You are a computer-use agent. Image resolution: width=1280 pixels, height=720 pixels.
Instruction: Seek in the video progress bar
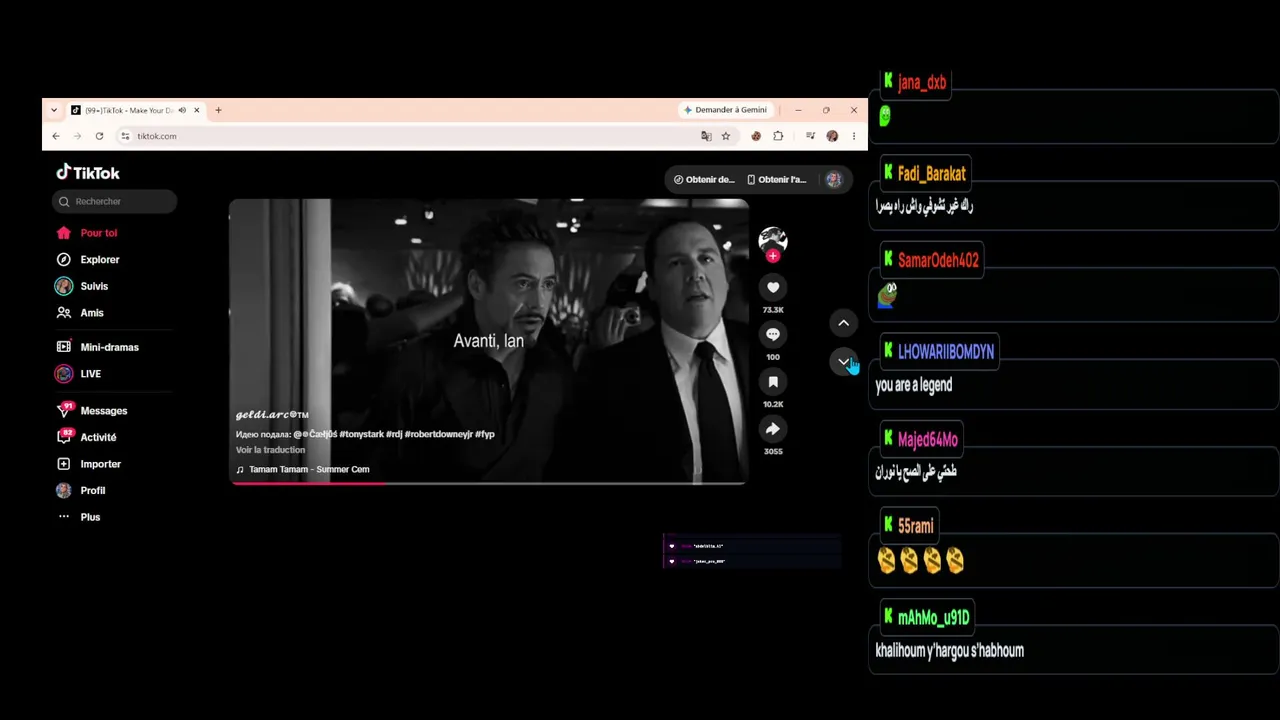coord(488,483)
